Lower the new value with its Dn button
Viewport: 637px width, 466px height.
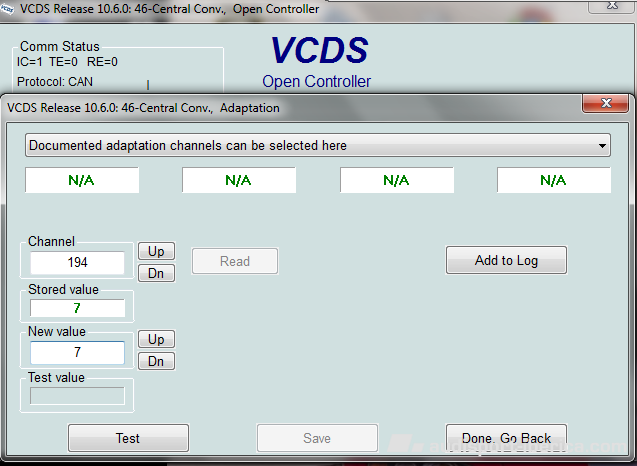tap(156, 361)
